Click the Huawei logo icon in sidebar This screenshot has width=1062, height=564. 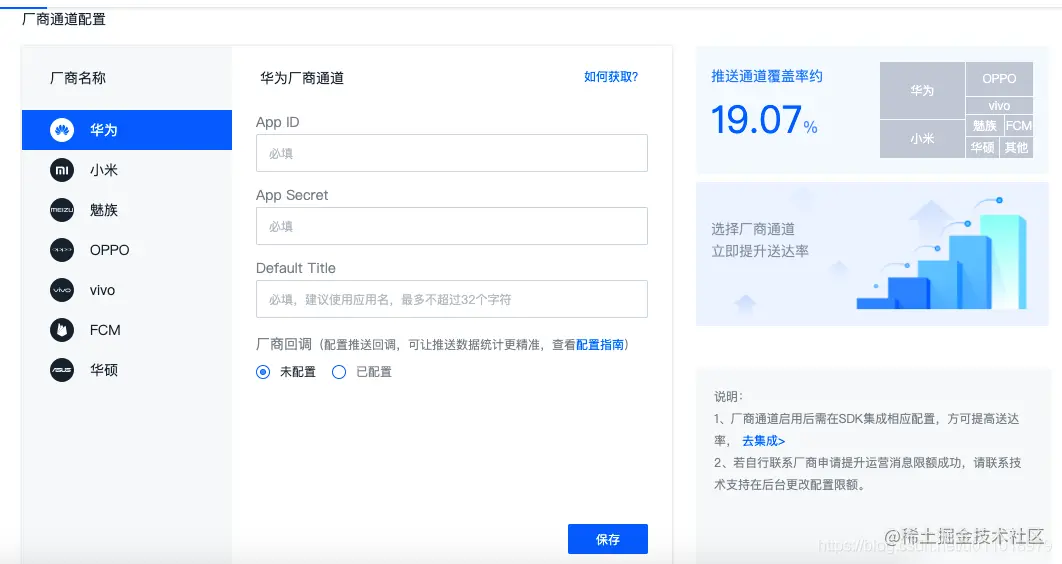click(62, 130)
